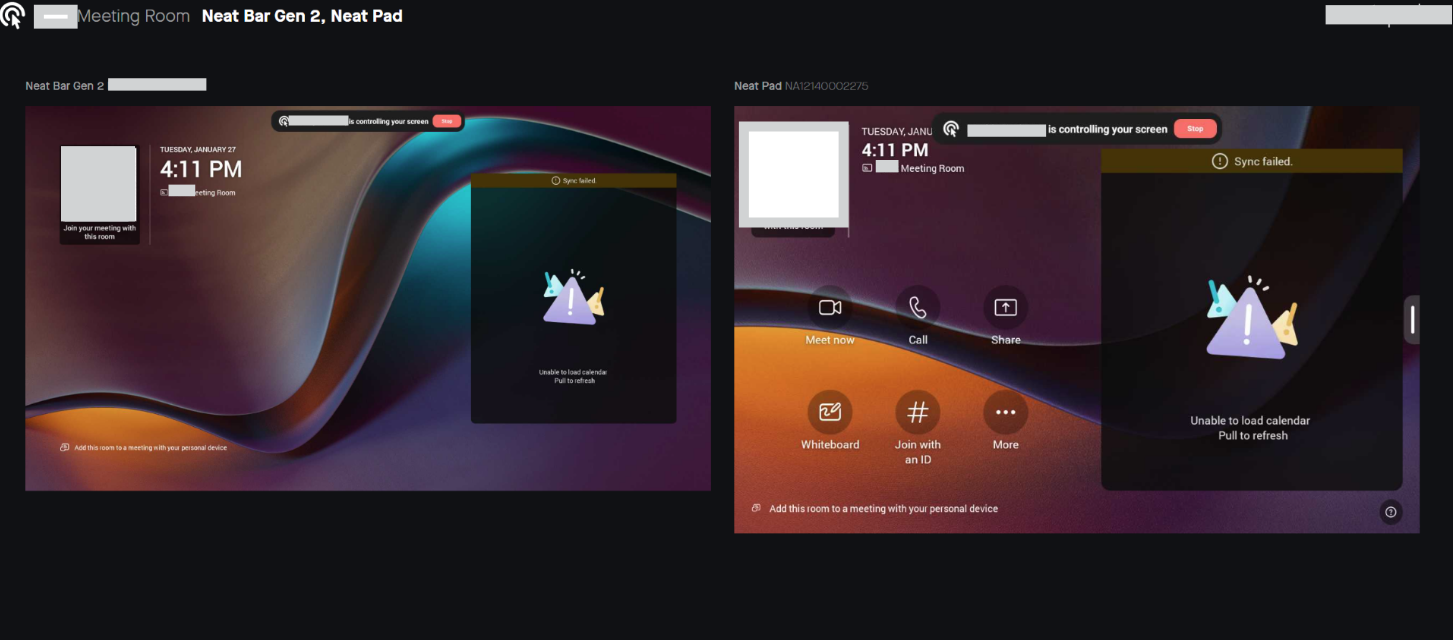Click the side handle on Neat Pad edge
Image resolution: width=1453 pixels, height=640 pixels.
(x=1412, y=320)
